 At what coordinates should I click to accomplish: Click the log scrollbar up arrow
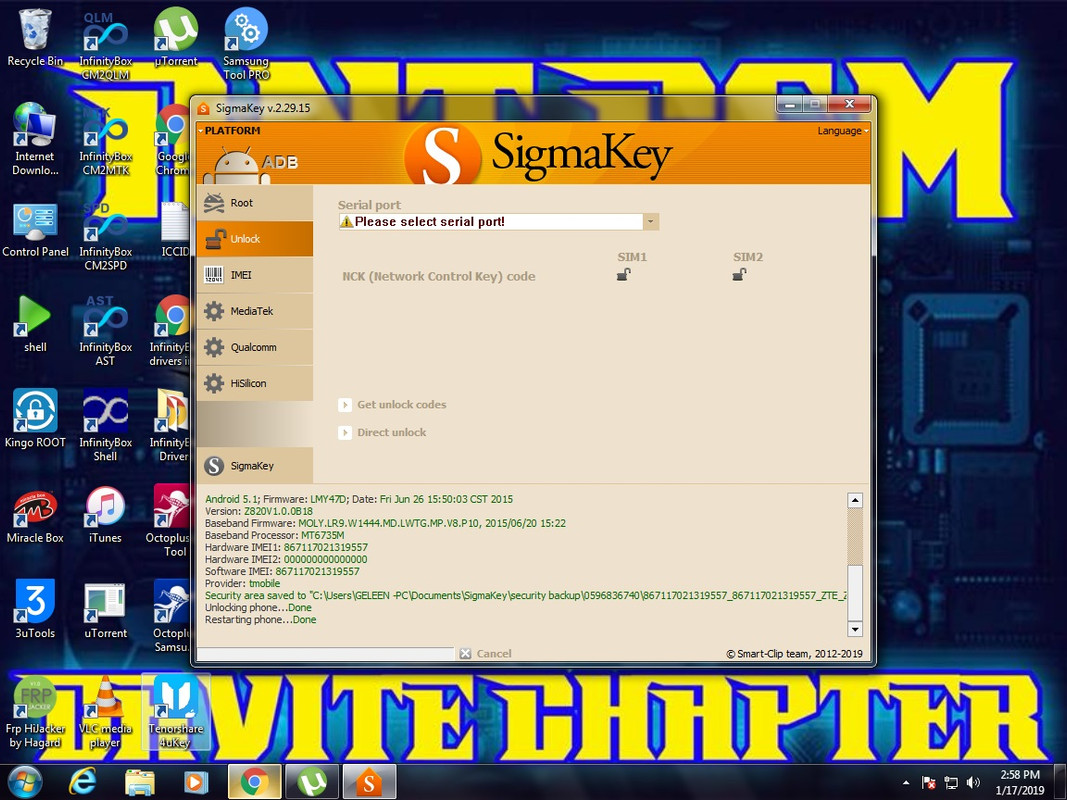click(855, 501)
